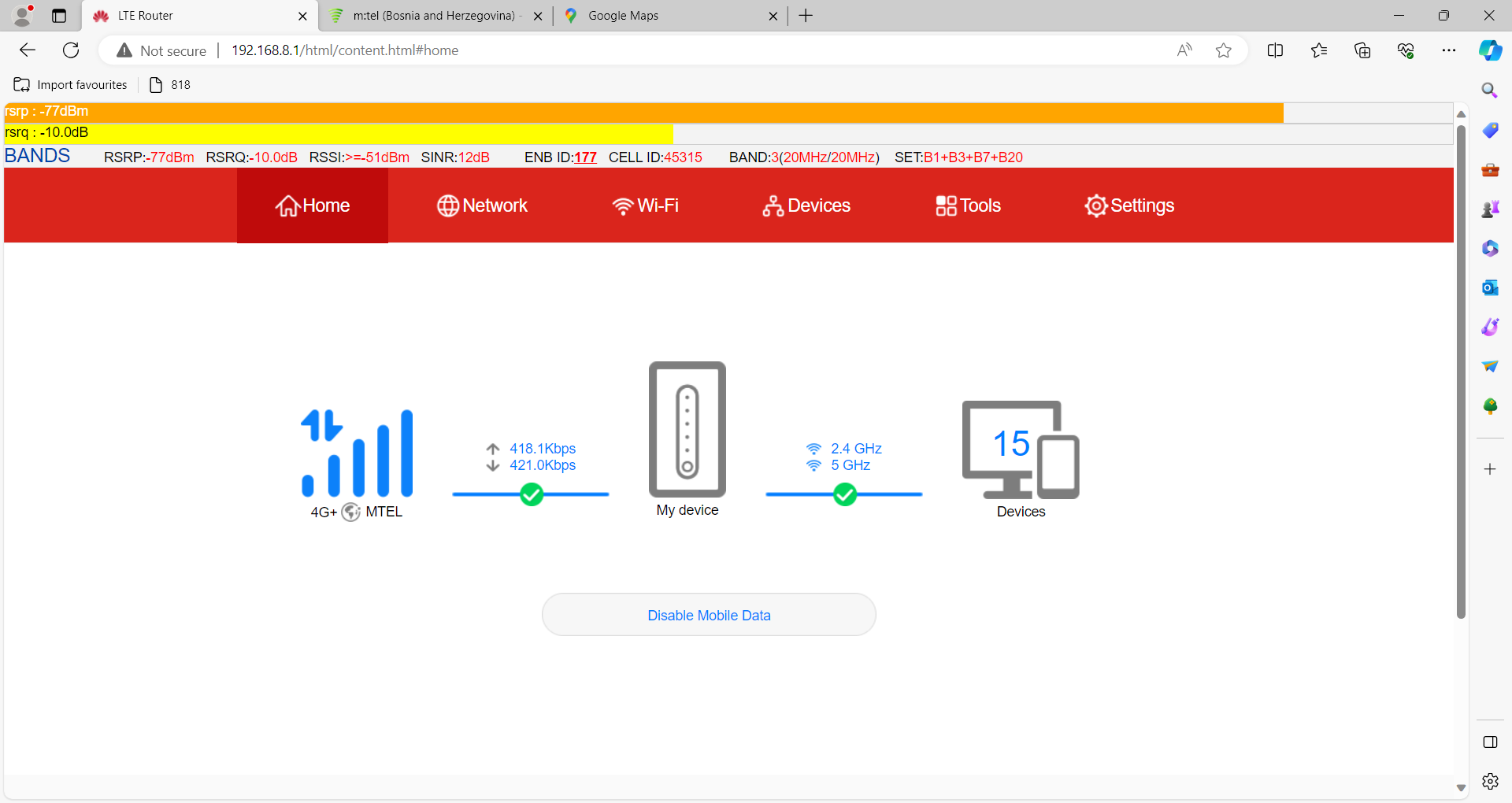The width and height of the screenshot is (1512, 803).
Task: Open the sidebar Outlook icon
Action: 1490,287
